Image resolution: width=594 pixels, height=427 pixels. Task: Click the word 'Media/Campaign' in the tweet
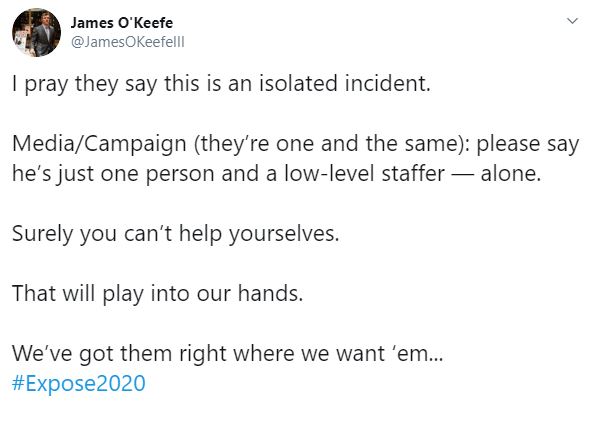(x=99, y=144)
